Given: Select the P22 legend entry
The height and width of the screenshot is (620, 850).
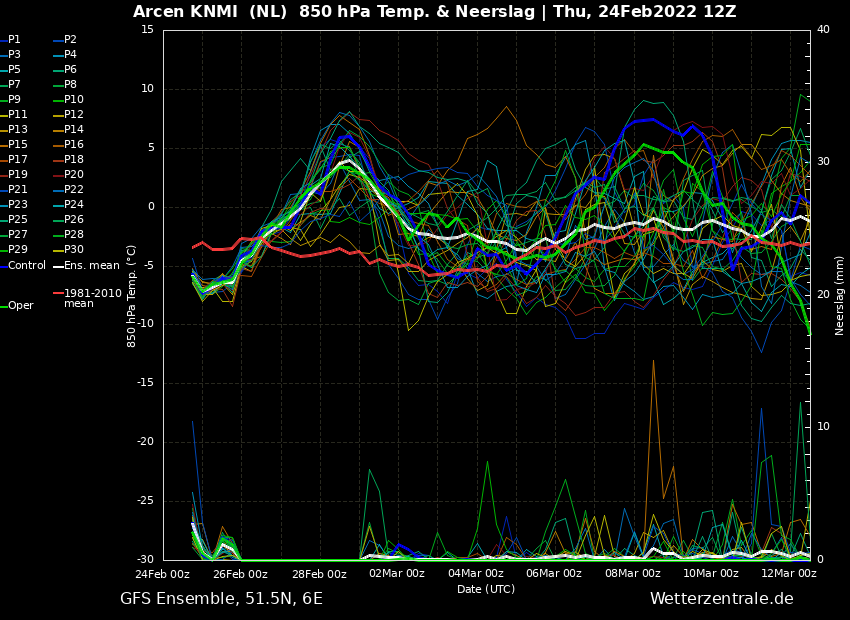Looking at the screenshot, I should [74, 190].
